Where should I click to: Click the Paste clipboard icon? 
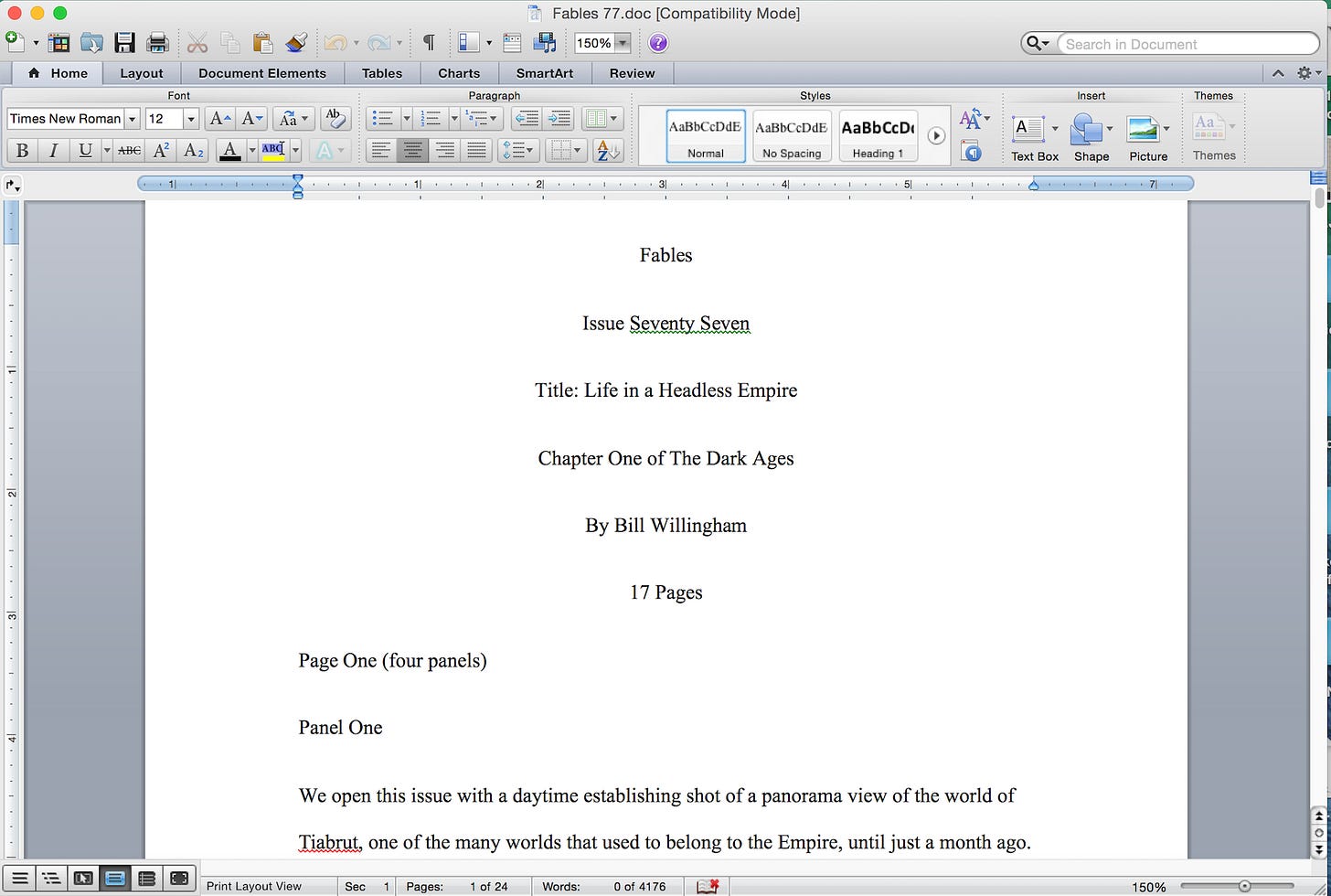pyautogui.click(x=262, y=42)
